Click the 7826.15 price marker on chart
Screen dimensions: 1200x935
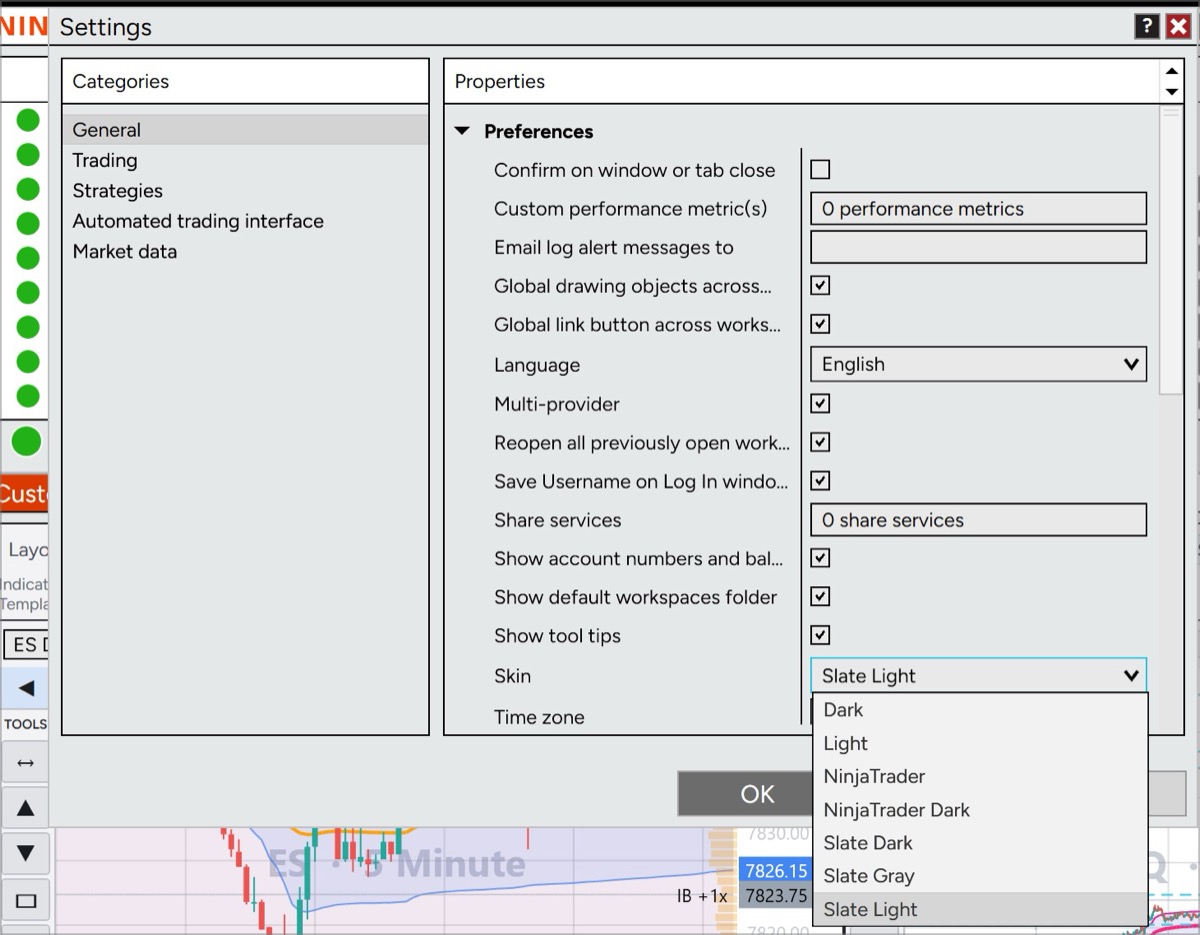pos(775,871)
